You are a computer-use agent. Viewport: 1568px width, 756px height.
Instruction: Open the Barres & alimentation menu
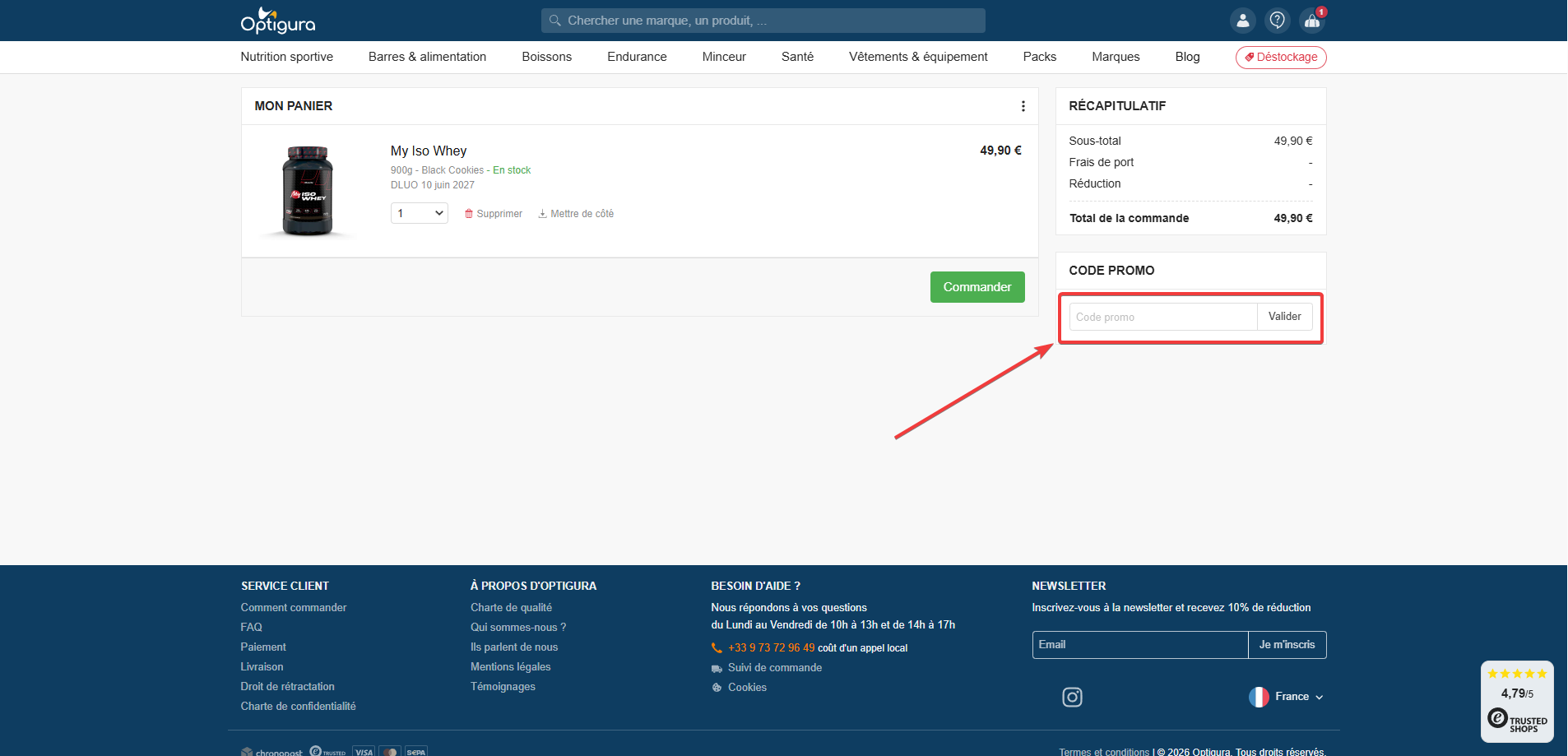tap(427, 57)
